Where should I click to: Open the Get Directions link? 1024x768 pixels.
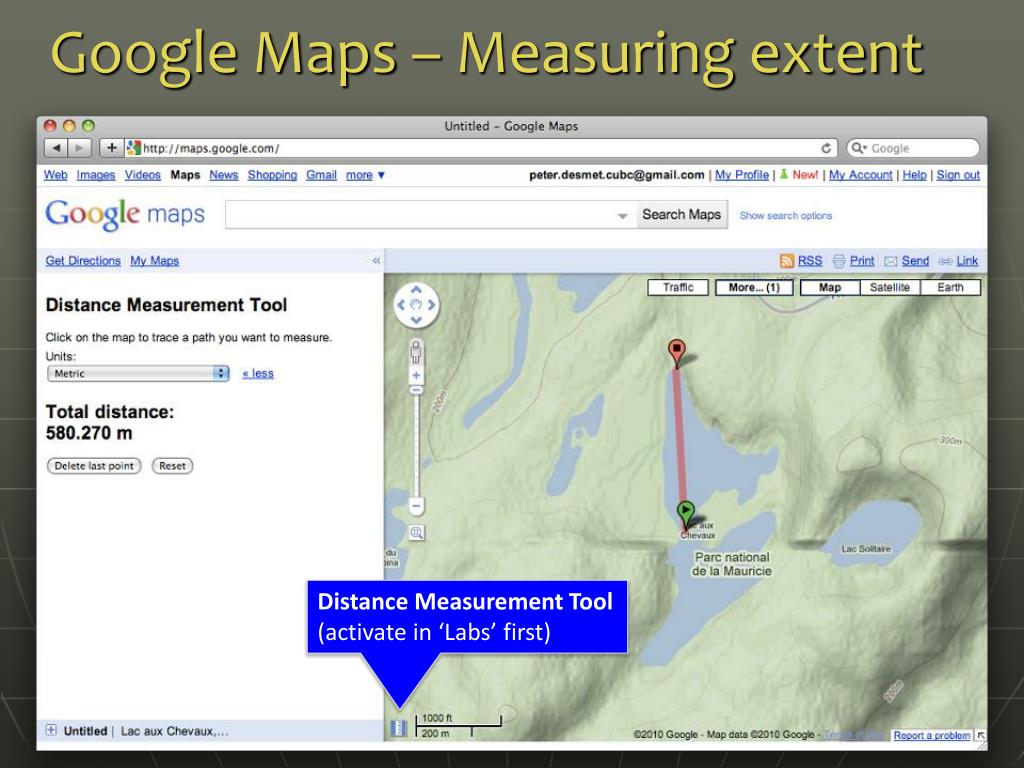83,261
